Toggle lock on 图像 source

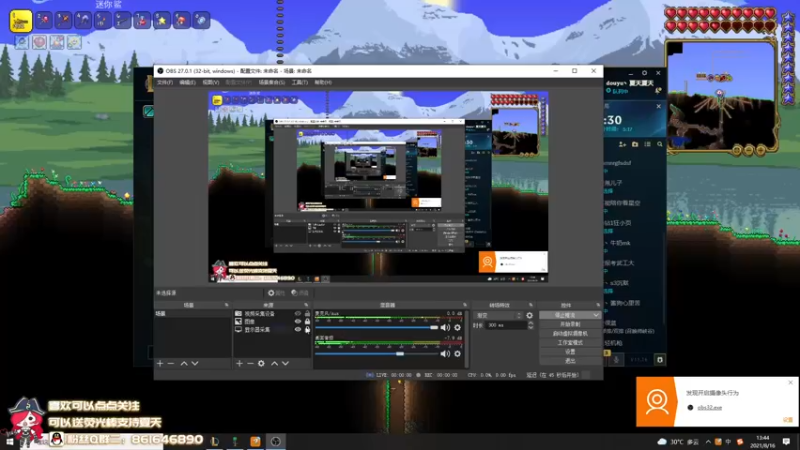click(307, 321)
